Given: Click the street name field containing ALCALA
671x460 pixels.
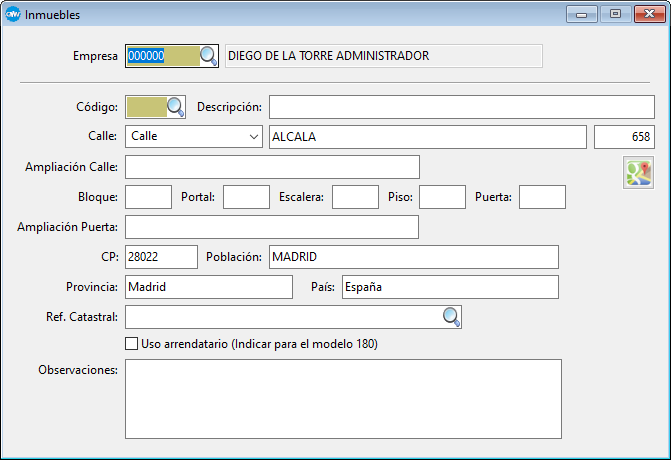Looking at the screenshot, I should click(427, 137).
